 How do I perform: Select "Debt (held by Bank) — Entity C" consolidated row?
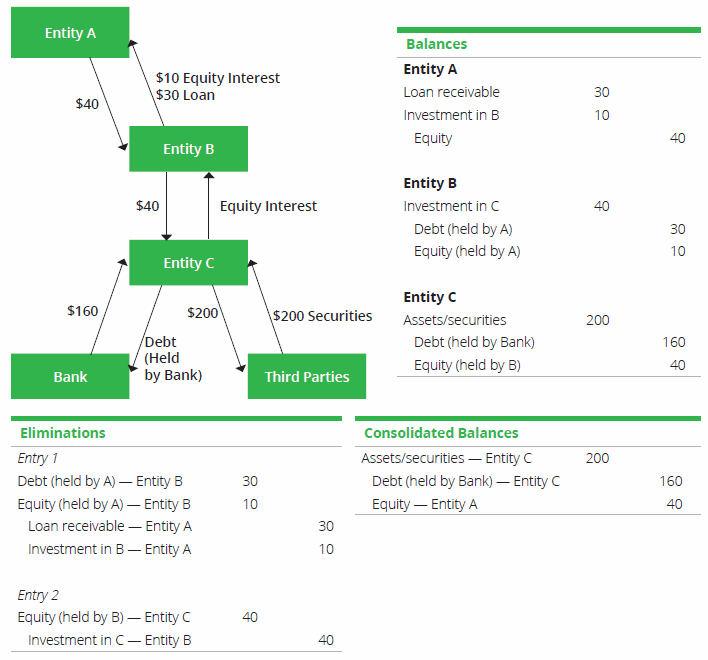click(465, 481)
